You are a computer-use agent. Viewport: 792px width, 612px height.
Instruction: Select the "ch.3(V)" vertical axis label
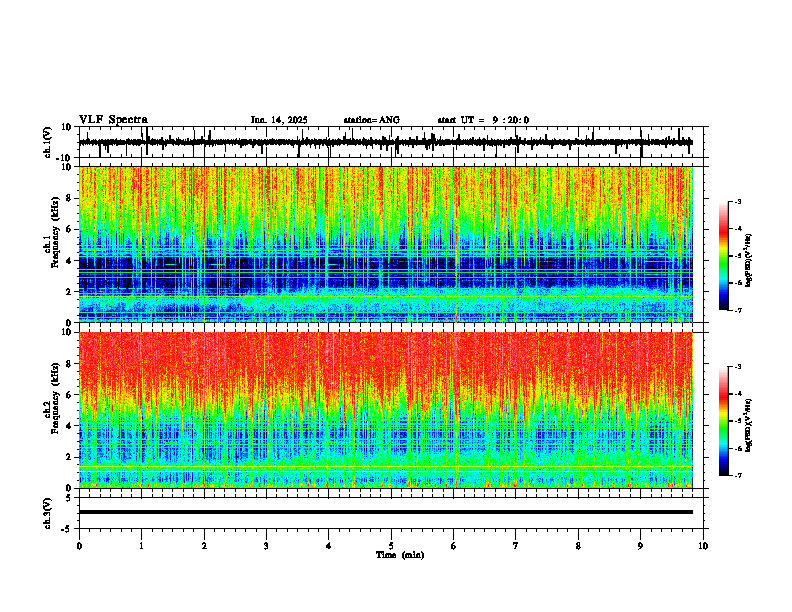click(48, 514)
